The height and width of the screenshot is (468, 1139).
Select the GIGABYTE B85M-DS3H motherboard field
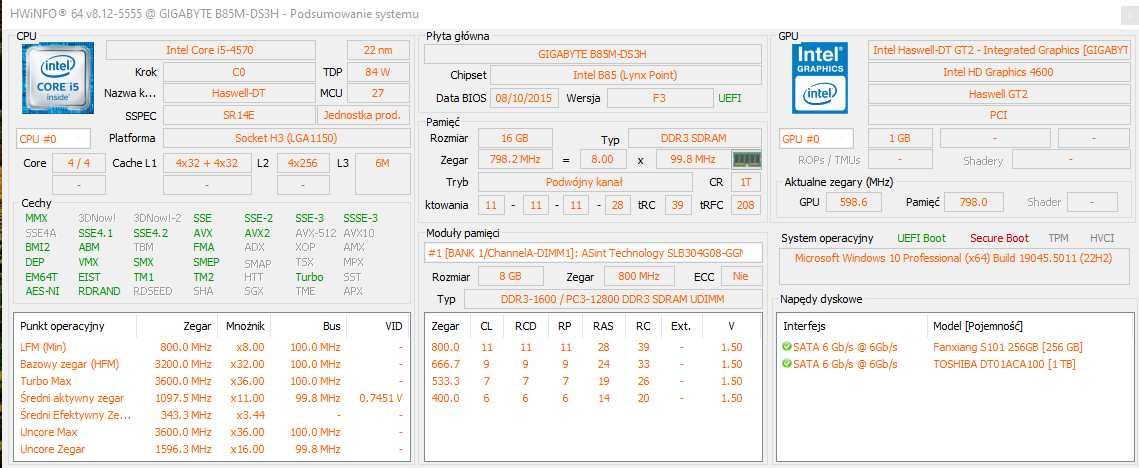pyautogui.click(x=593, y=54)
